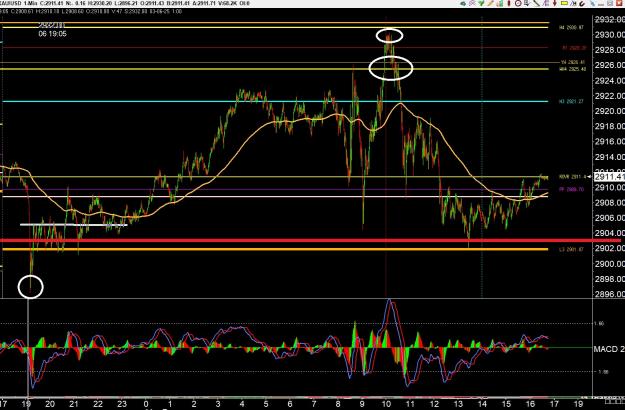Click the dark curved hook toolbar icon
The height and width of the screenshot is (410, 625).
pos(582,4)
